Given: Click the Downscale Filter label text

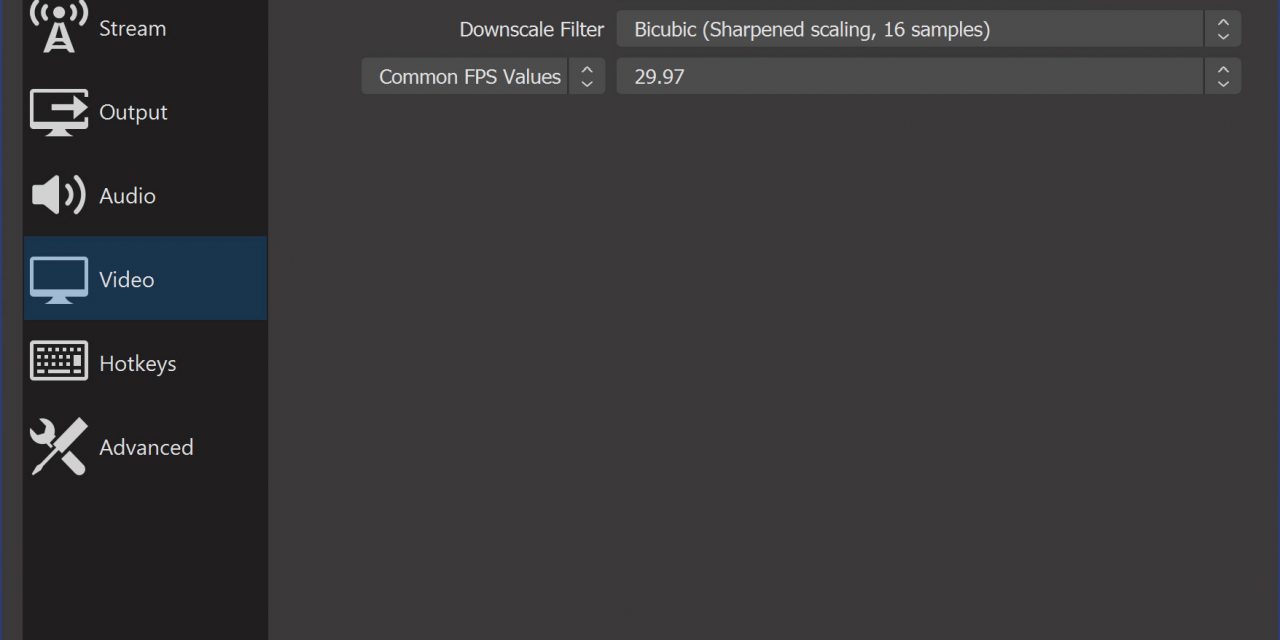Looking at the screenshot, I should tap(531, 29).
